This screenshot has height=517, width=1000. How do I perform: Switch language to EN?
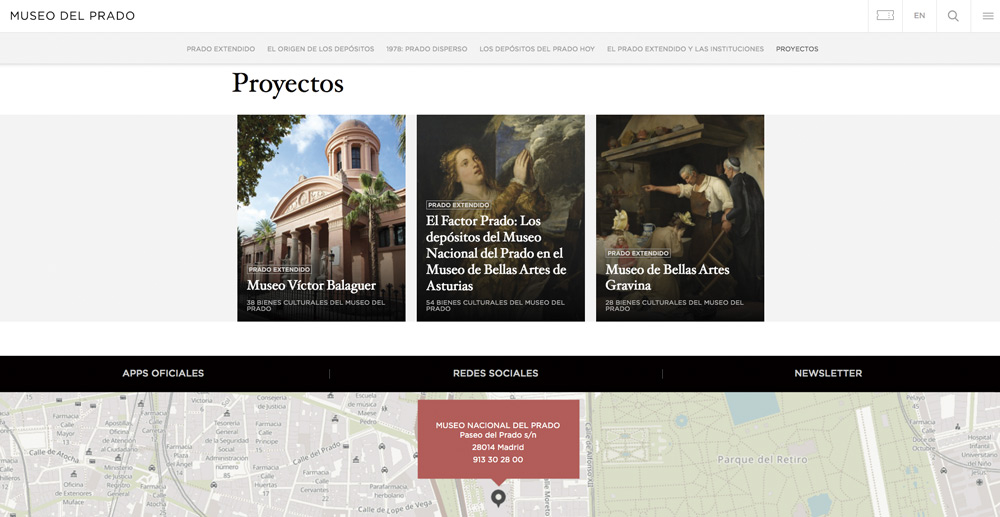[919, 16]
